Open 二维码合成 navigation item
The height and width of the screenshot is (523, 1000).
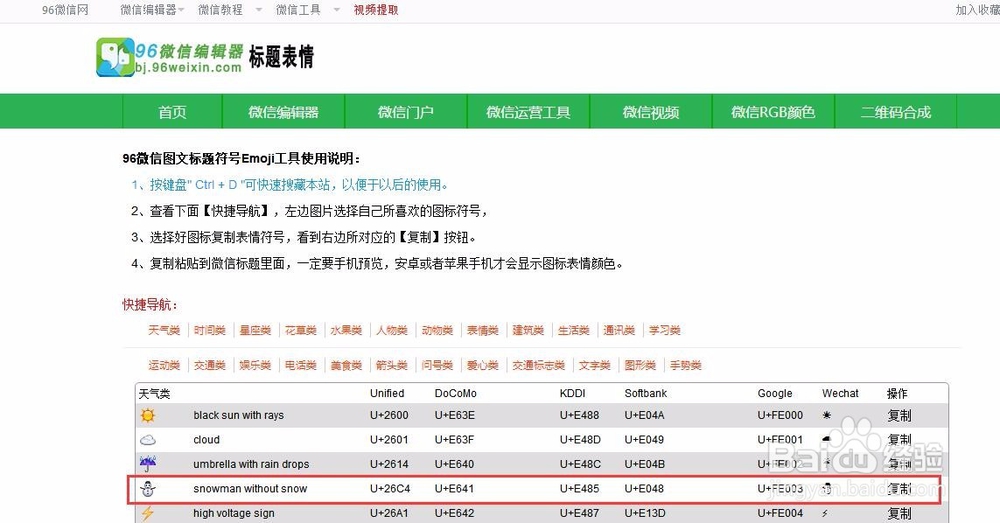pos(895,112)
